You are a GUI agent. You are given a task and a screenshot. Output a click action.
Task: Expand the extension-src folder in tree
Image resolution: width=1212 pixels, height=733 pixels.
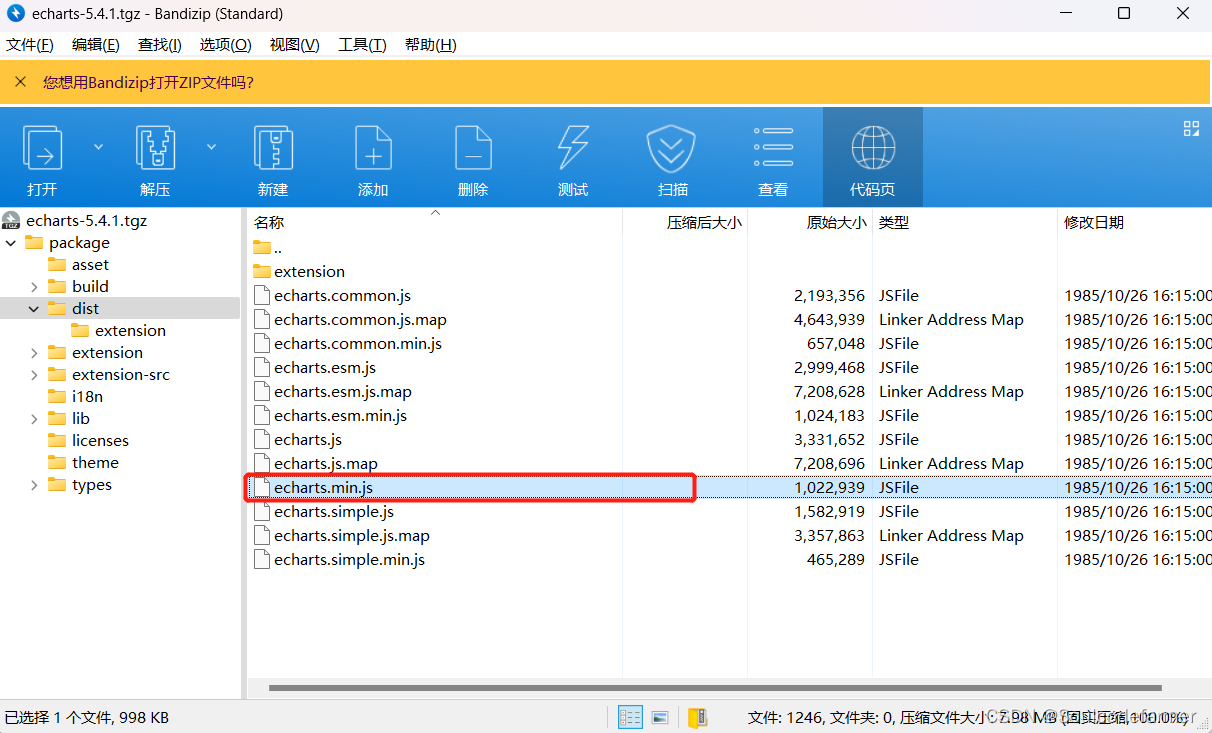34,375
